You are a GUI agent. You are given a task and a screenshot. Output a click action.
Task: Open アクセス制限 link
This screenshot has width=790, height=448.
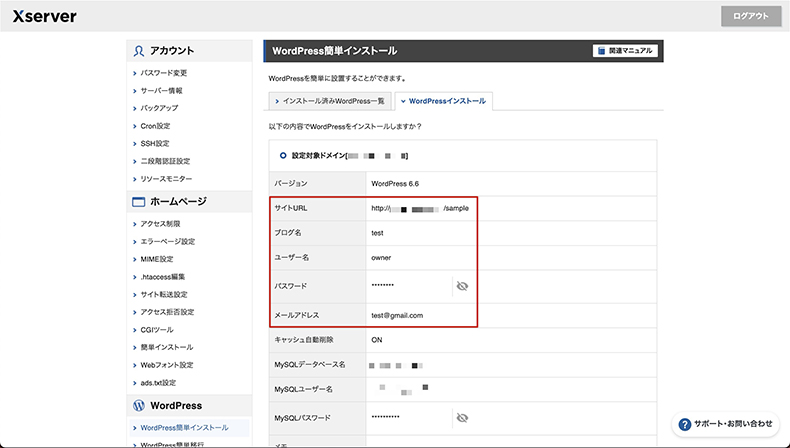160,224
